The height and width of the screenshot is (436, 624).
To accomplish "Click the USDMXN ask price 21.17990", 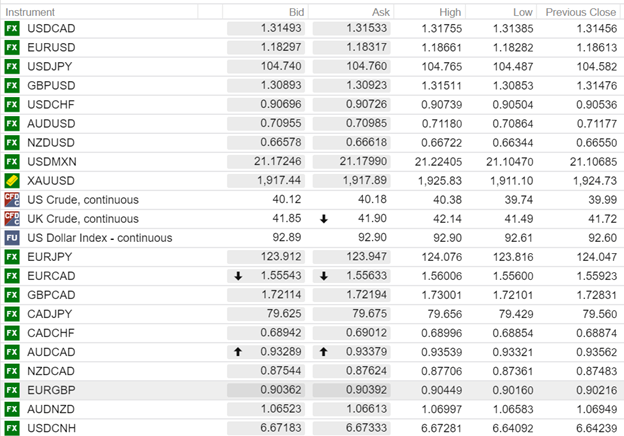I will click(x=366, y=161).
